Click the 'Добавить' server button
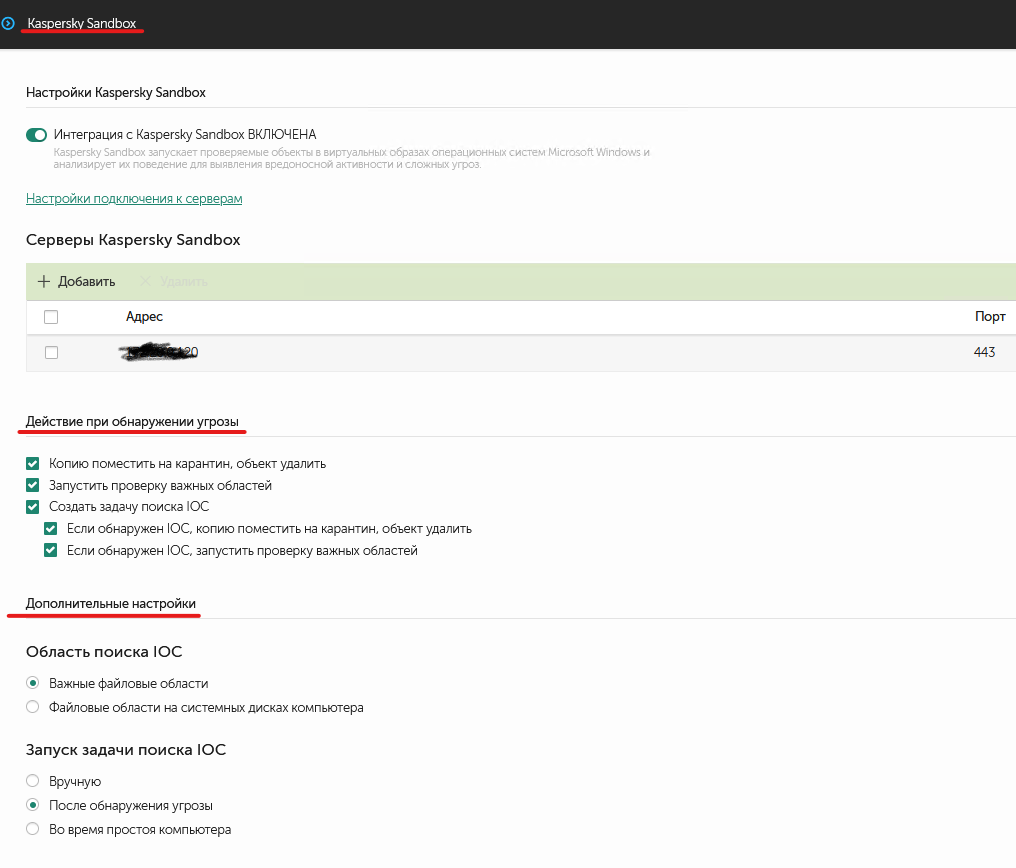Image resolution: width=1016 pixels, height=868 pixels. [76, 282]
